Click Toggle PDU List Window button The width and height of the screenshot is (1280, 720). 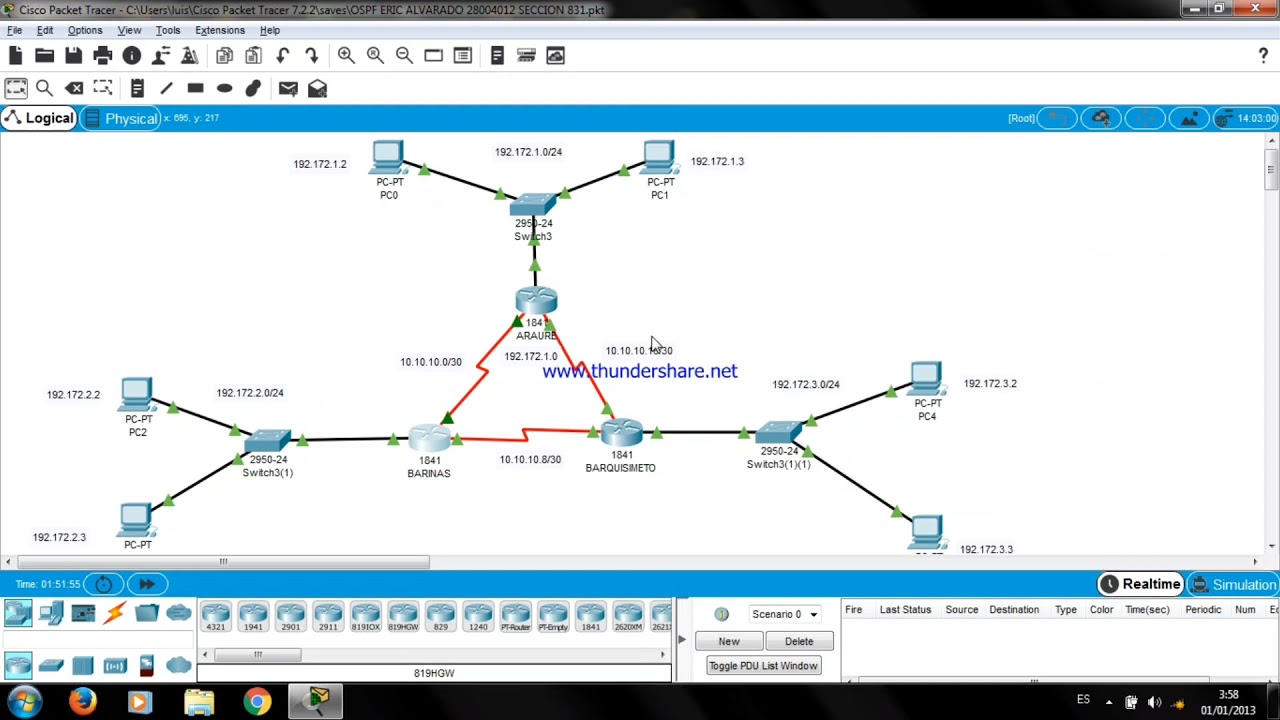click(x=763, y=666)
